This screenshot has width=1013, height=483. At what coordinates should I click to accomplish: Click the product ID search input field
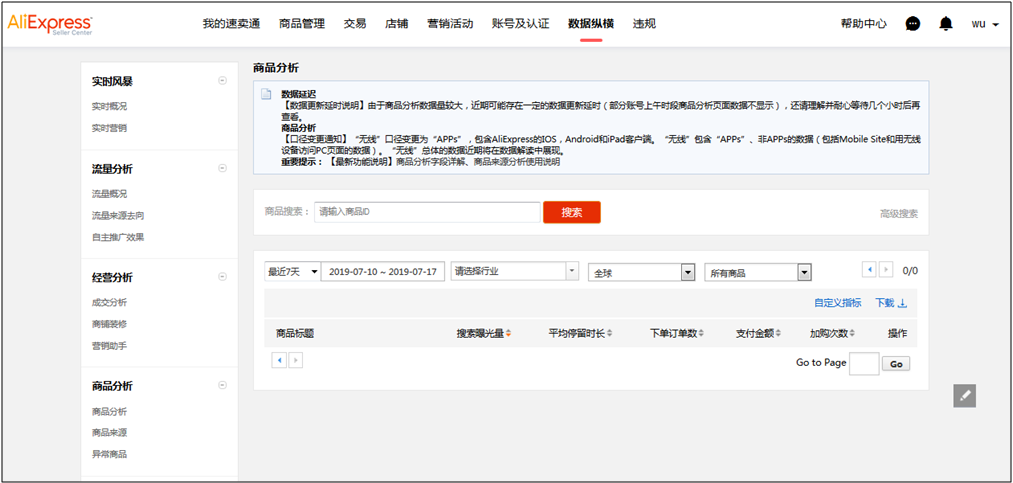pyautogui.click(x=426, y=212)
